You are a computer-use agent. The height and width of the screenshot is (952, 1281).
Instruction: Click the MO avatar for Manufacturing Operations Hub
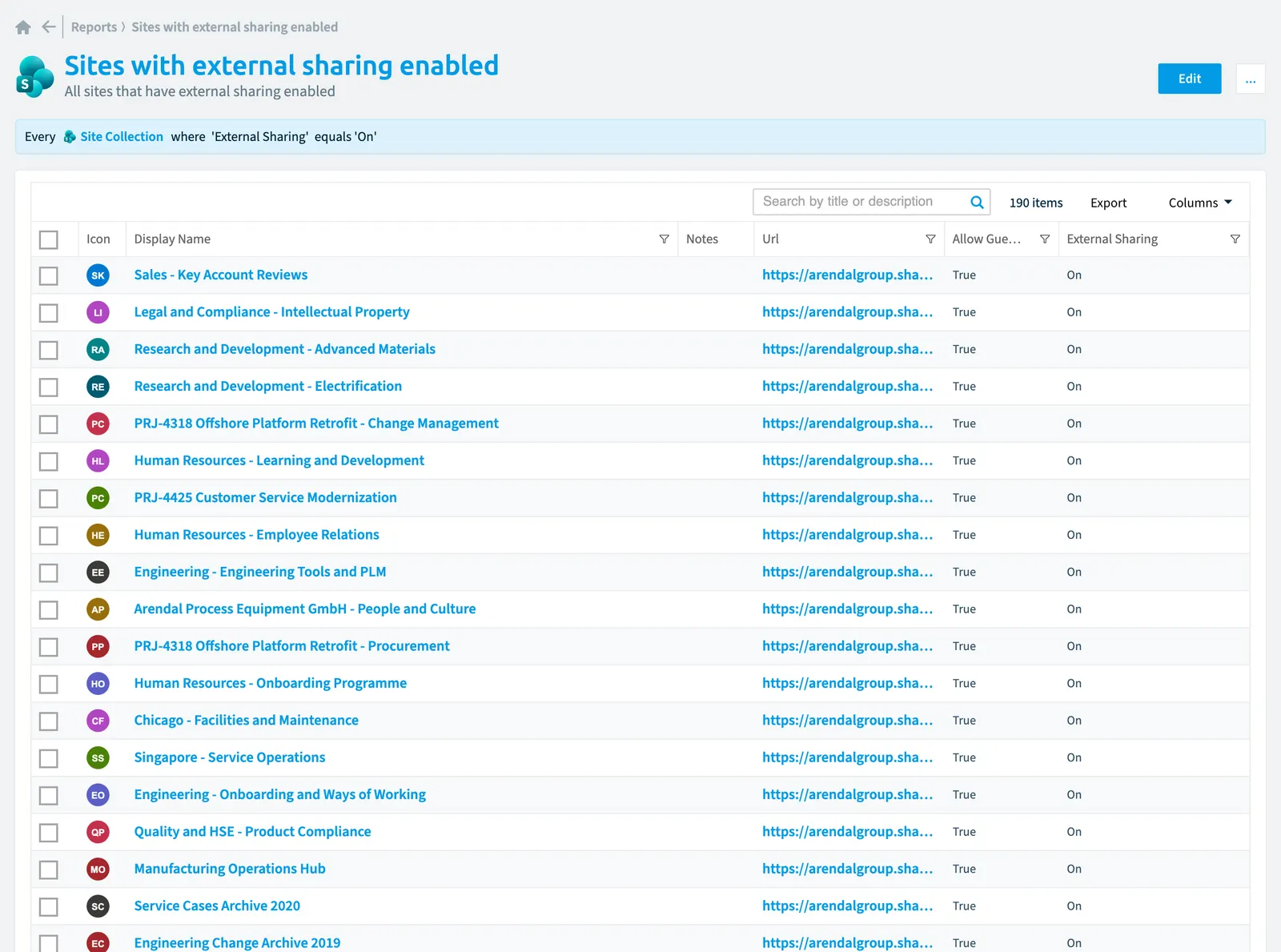(x=98, y=870)
